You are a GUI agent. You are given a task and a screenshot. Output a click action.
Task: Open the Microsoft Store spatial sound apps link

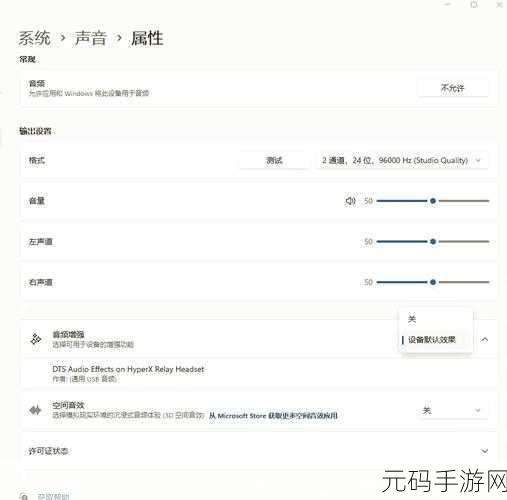pos(273,416)
